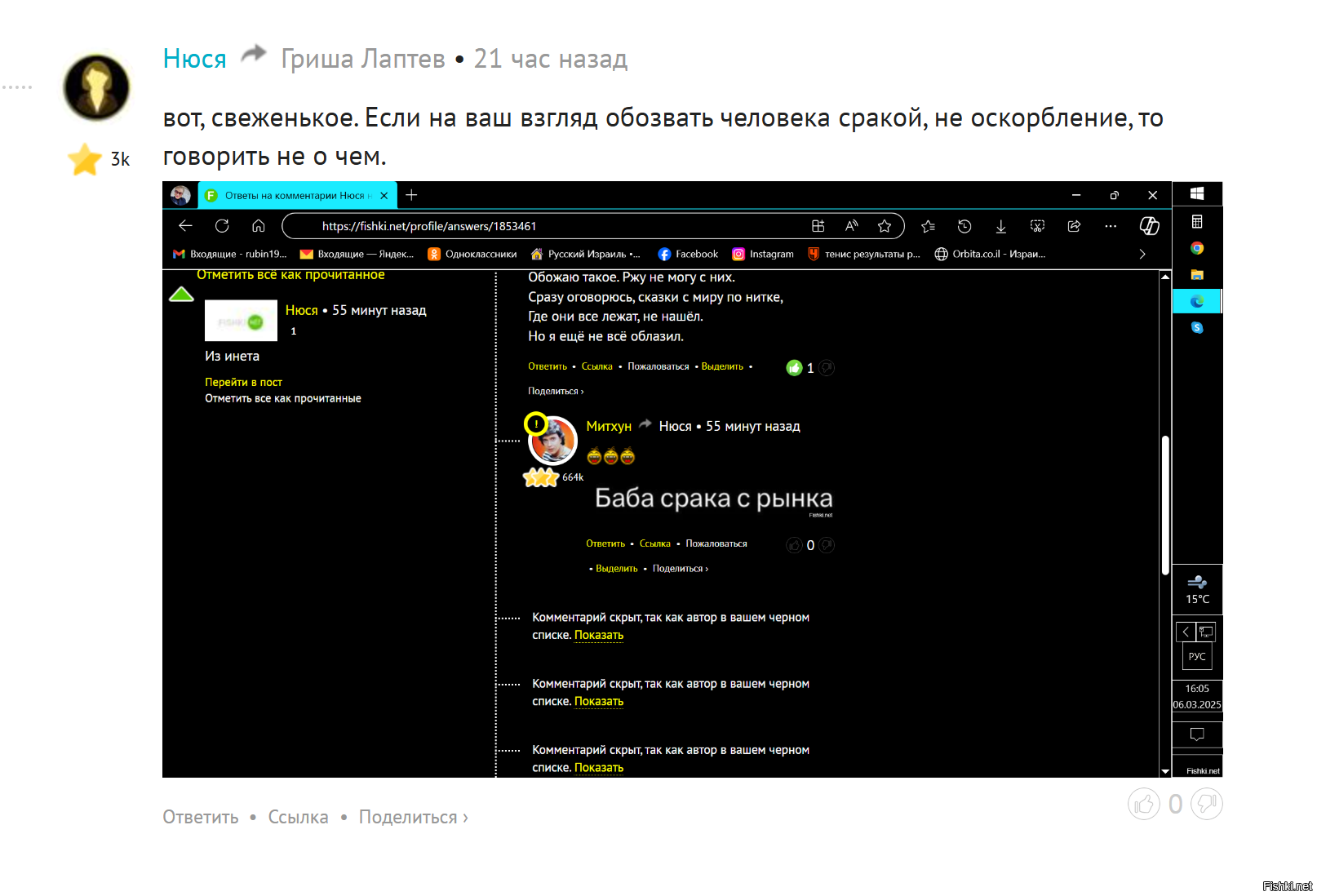Open the Одноклассники bookmark
This screenshot has width=1317, height=896.
(472, 254)
